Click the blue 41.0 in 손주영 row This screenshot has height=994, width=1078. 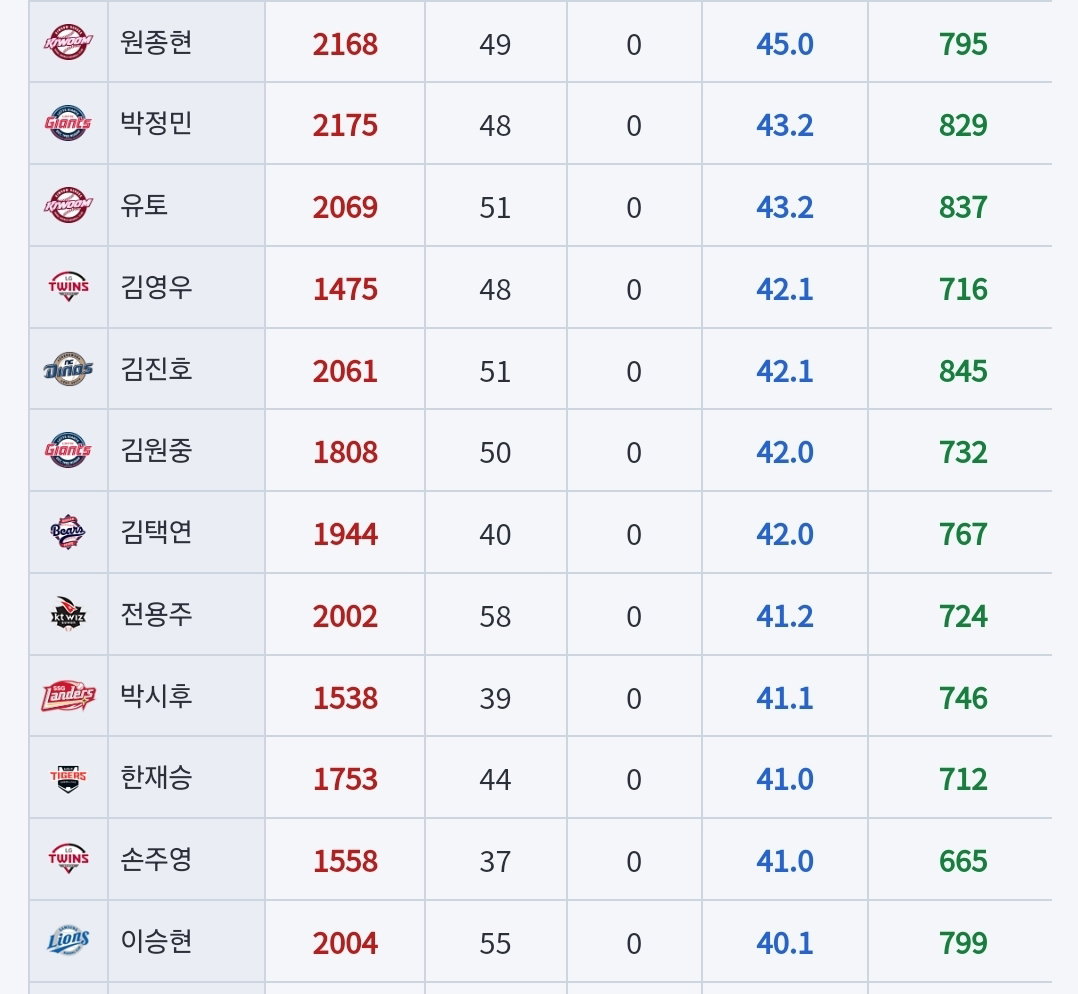tap(784, 861)
